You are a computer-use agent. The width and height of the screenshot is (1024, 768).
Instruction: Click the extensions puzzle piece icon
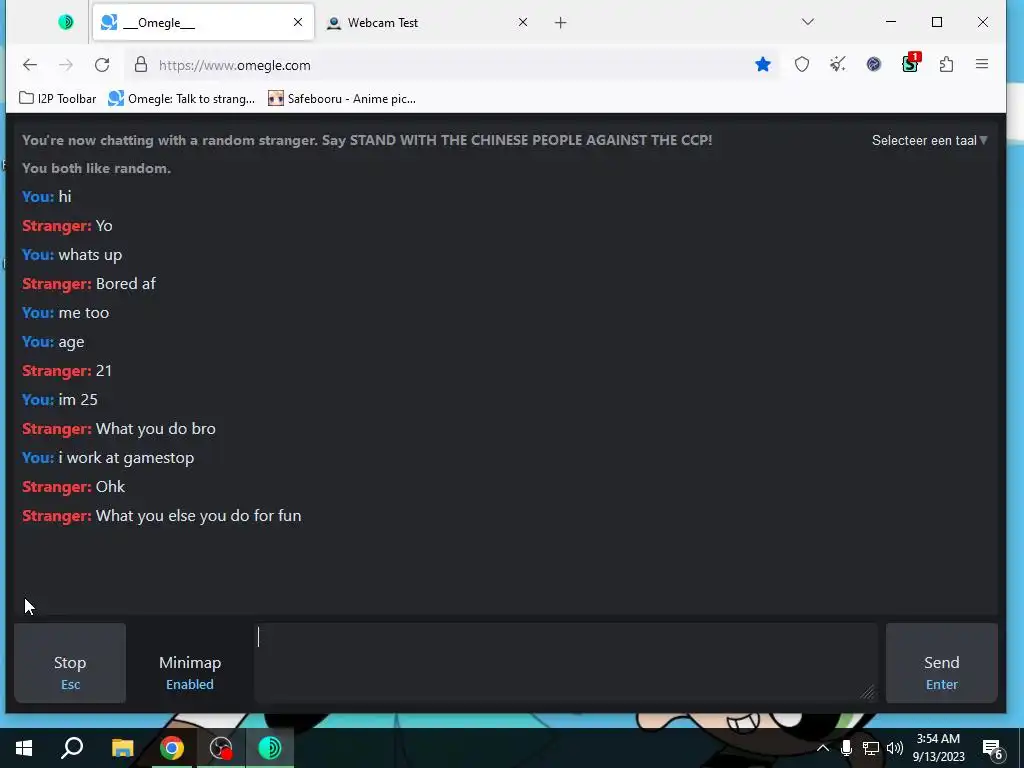[946, 64]
